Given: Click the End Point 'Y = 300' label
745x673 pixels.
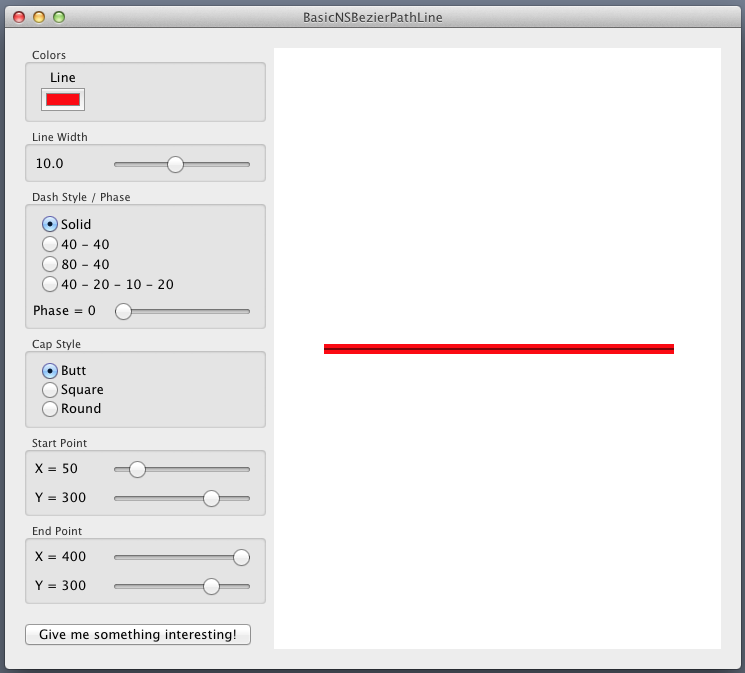Looking at the screenshot, I should click(60, 586).
